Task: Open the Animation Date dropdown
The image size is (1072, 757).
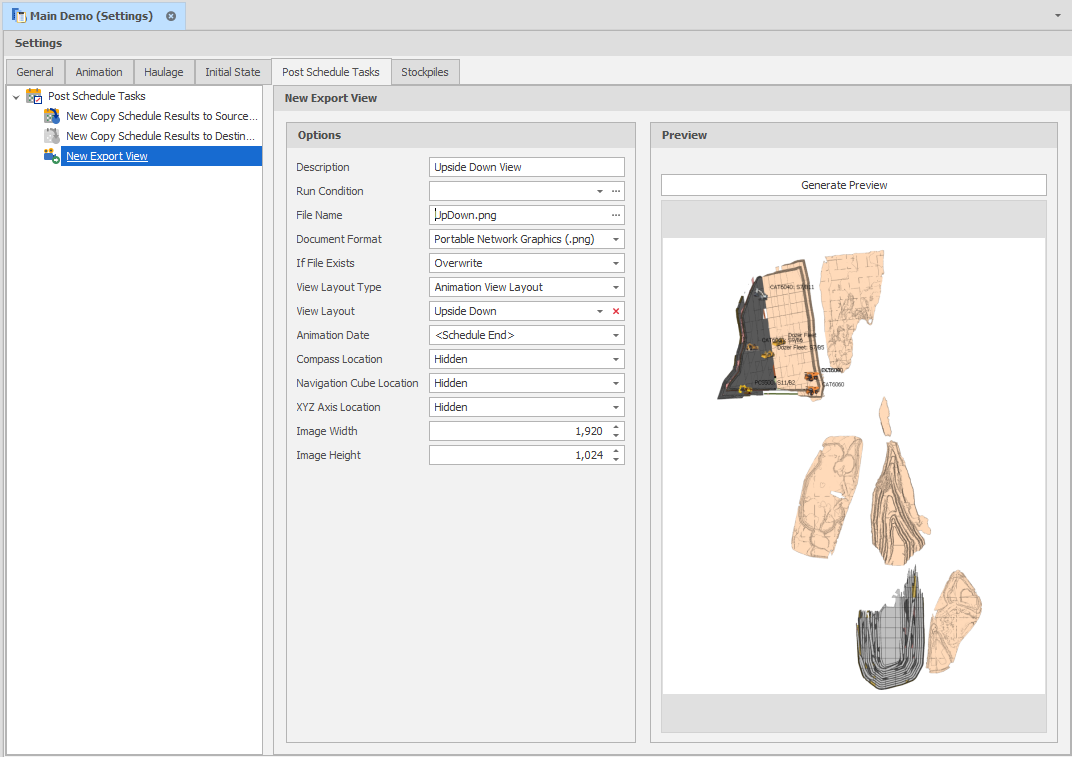Action: 616,335
